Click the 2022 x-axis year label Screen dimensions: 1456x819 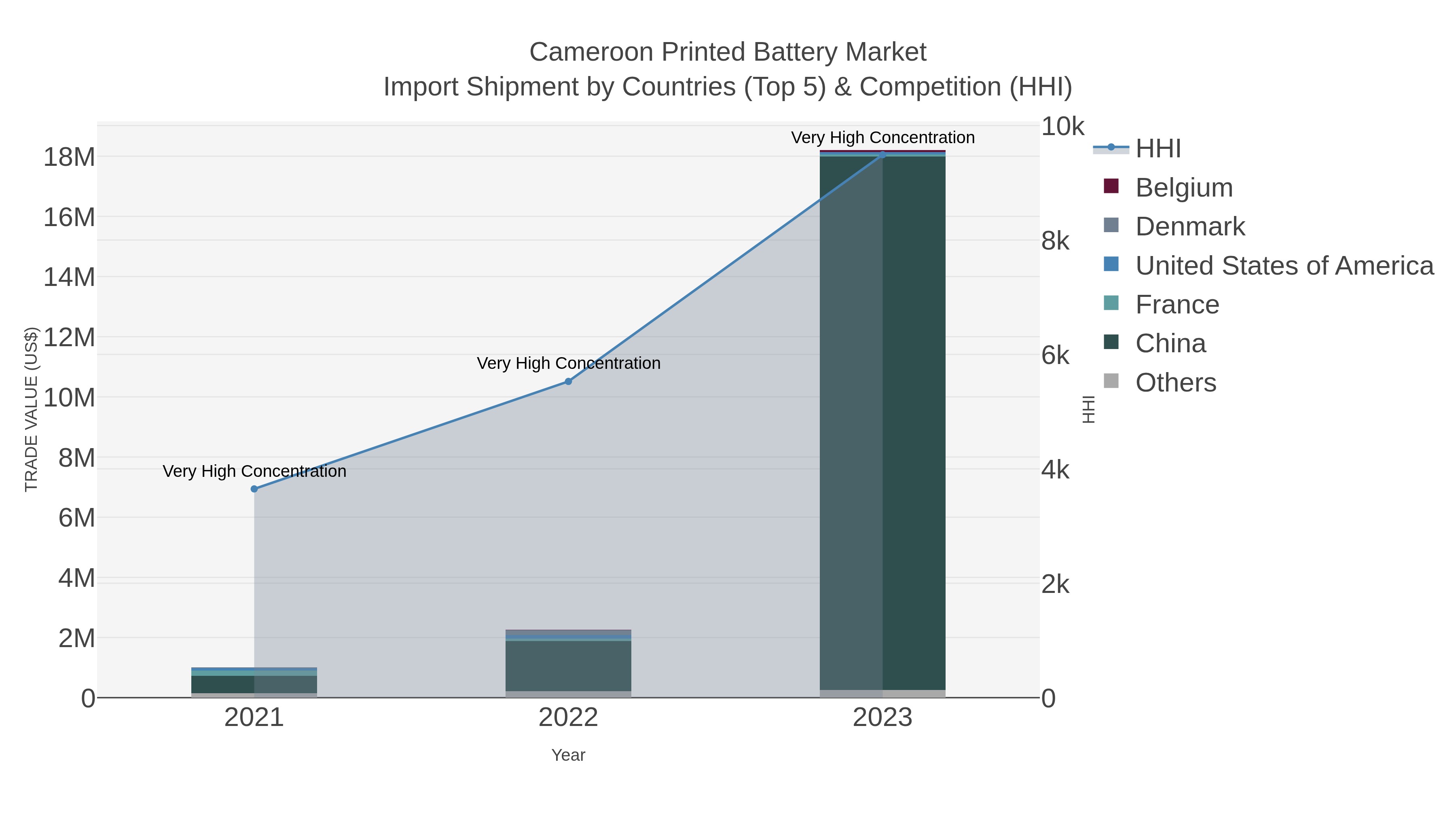point(569,718)
